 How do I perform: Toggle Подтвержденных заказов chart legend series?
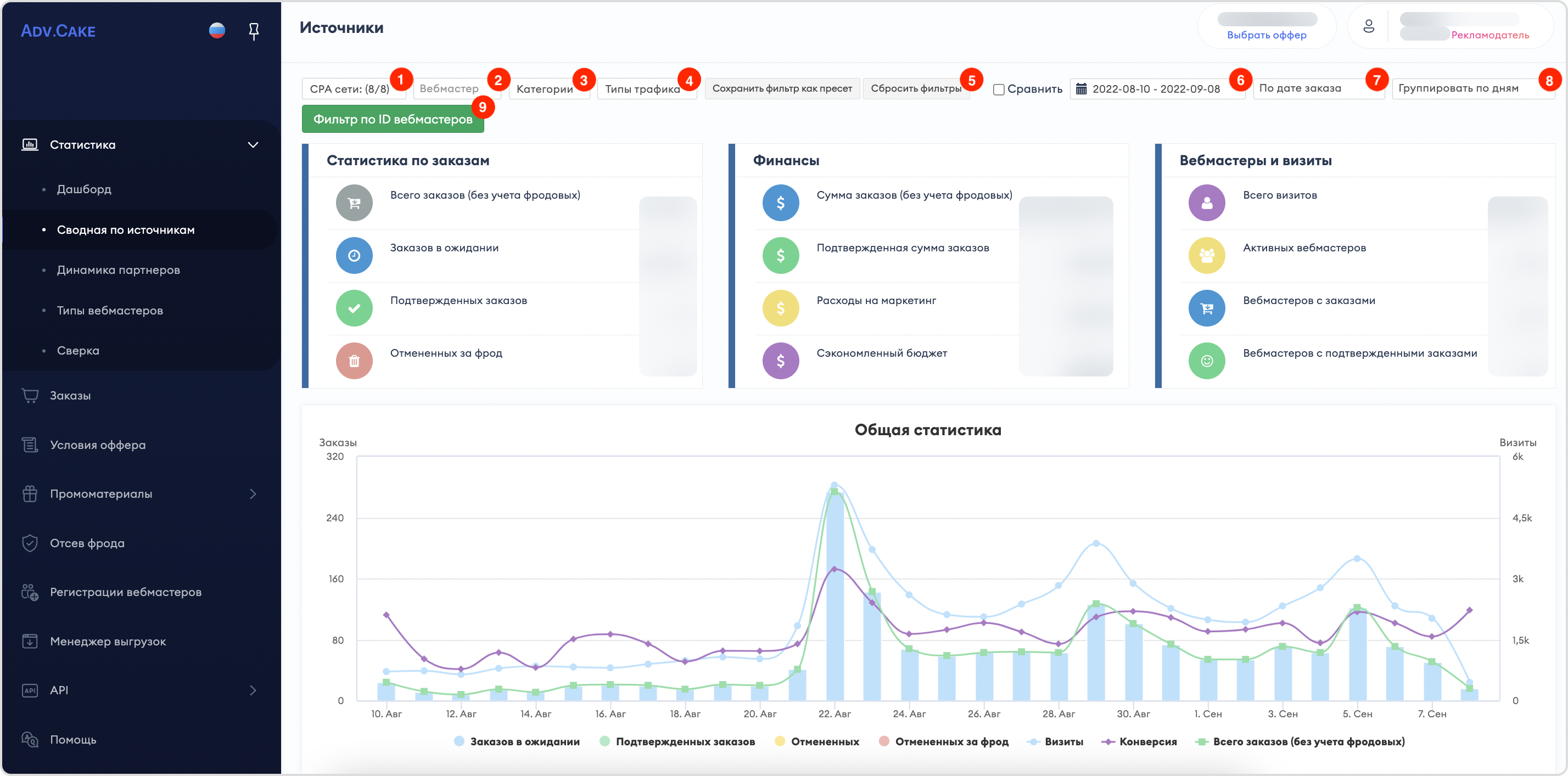click(x=677, y=741)
